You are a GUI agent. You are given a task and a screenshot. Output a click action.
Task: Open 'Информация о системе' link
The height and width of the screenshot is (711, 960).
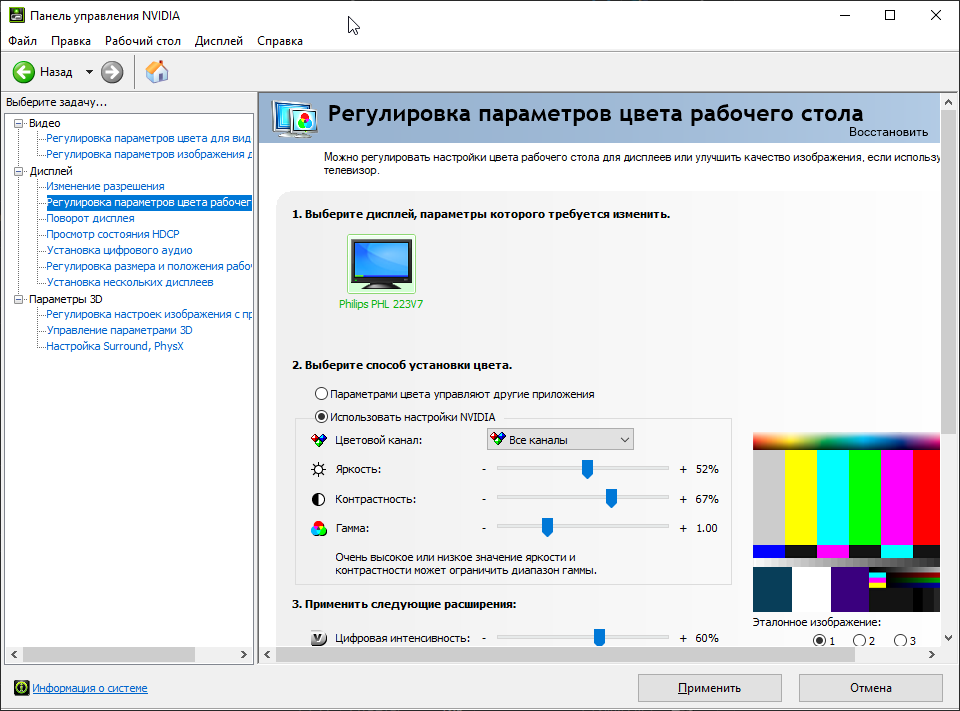(x=90, y=688)
